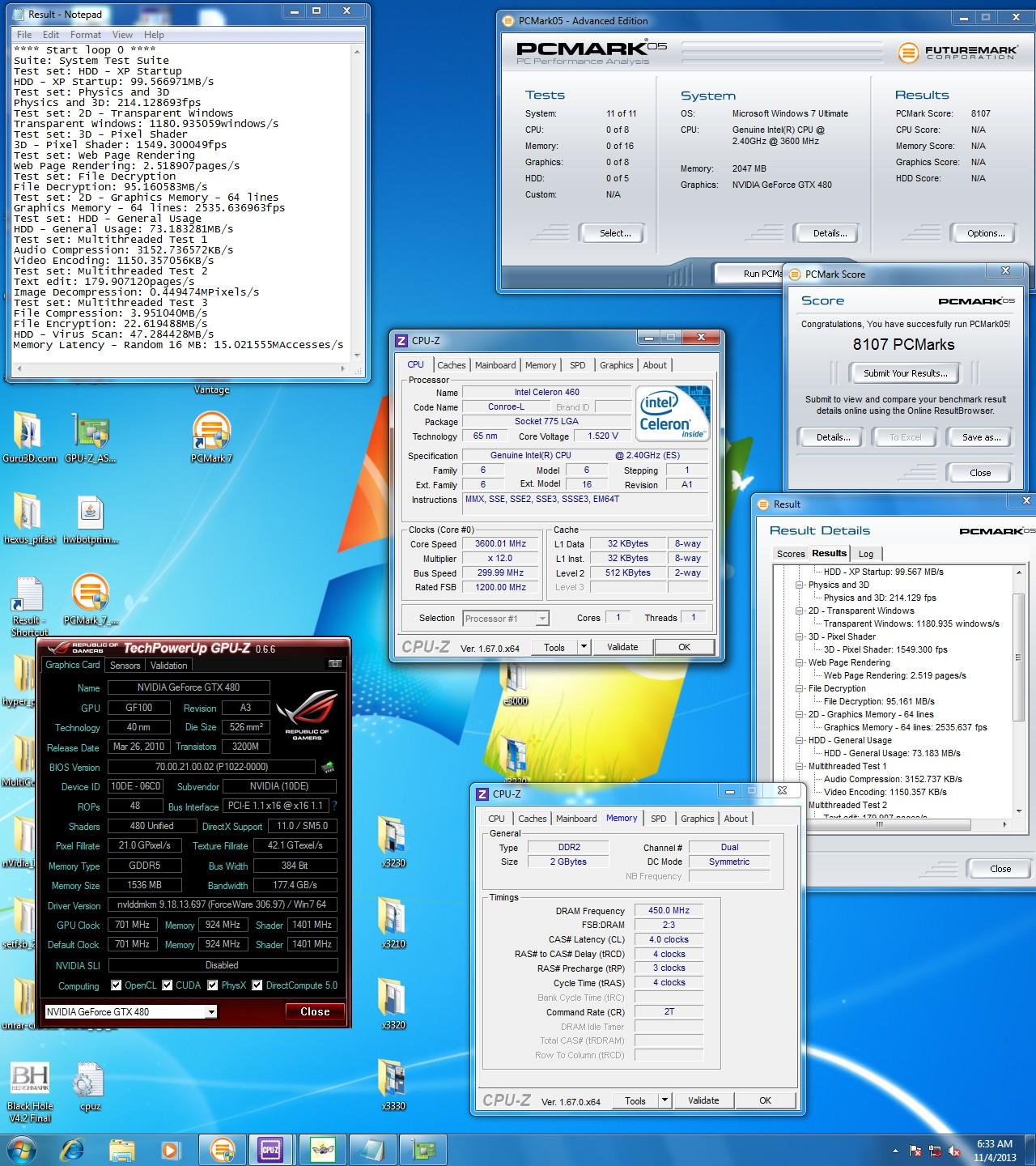Switch to CPU-Z taskbar button
This screenshot has width=1036, height=1166.
pos(270,1150)
